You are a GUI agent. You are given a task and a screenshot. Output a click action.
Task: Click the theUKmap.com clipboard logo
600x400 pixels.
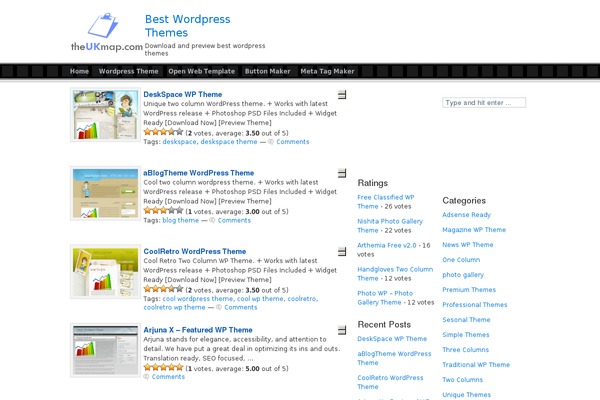pos(106,32)
